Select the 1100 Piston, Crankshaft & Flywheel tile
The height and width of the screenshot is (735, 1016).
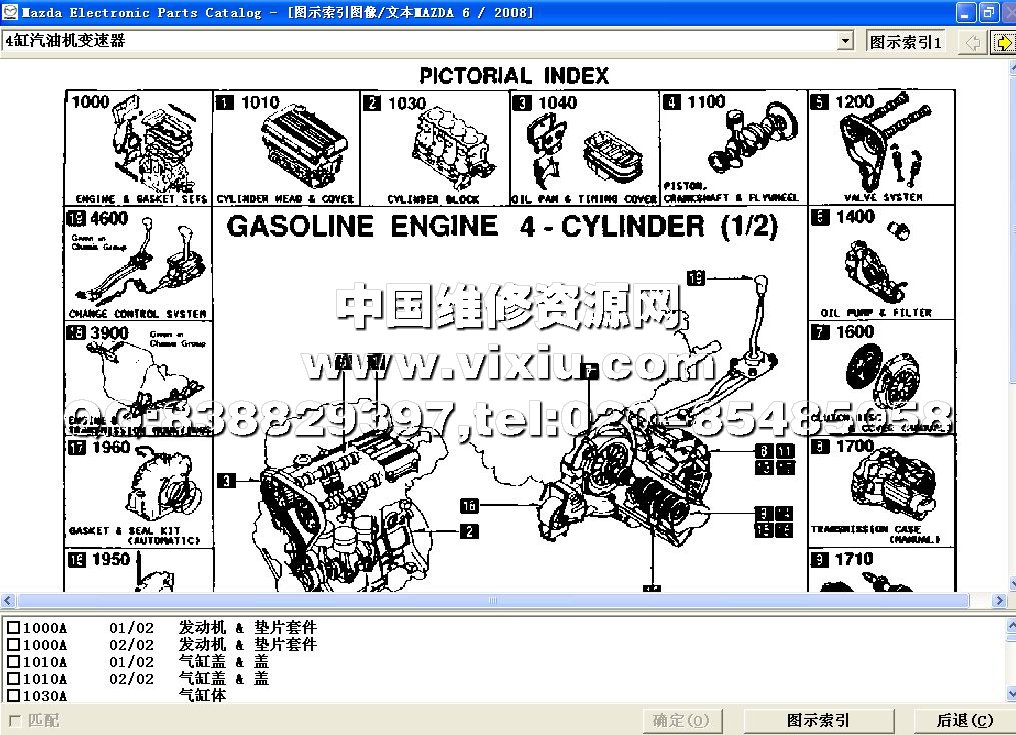tap(733, 148)
